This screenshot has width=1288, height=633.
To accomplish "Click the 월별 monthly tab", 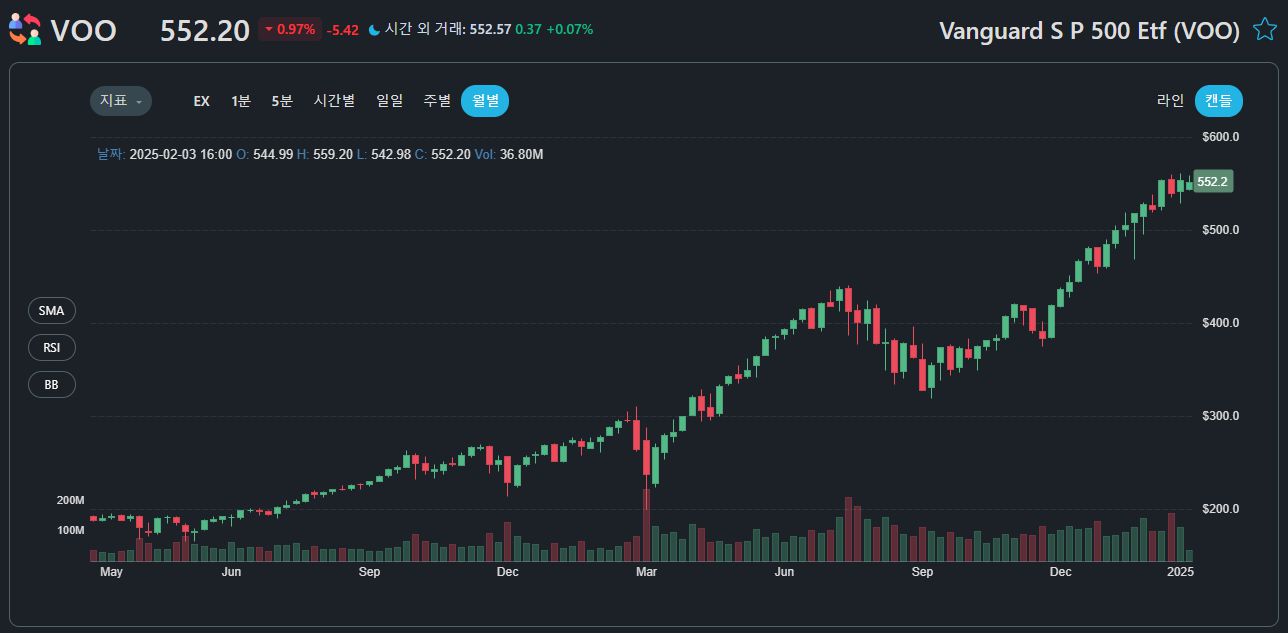I will pyautogui.click(x=484, y=101).
